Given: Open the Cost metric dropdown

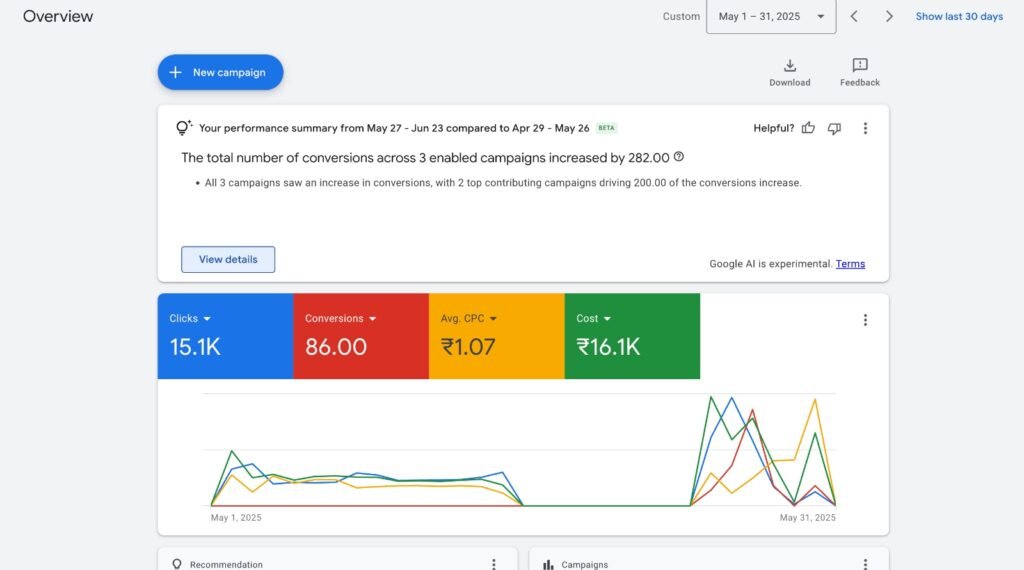Looking at the screenshot, I should pos(593,318).
